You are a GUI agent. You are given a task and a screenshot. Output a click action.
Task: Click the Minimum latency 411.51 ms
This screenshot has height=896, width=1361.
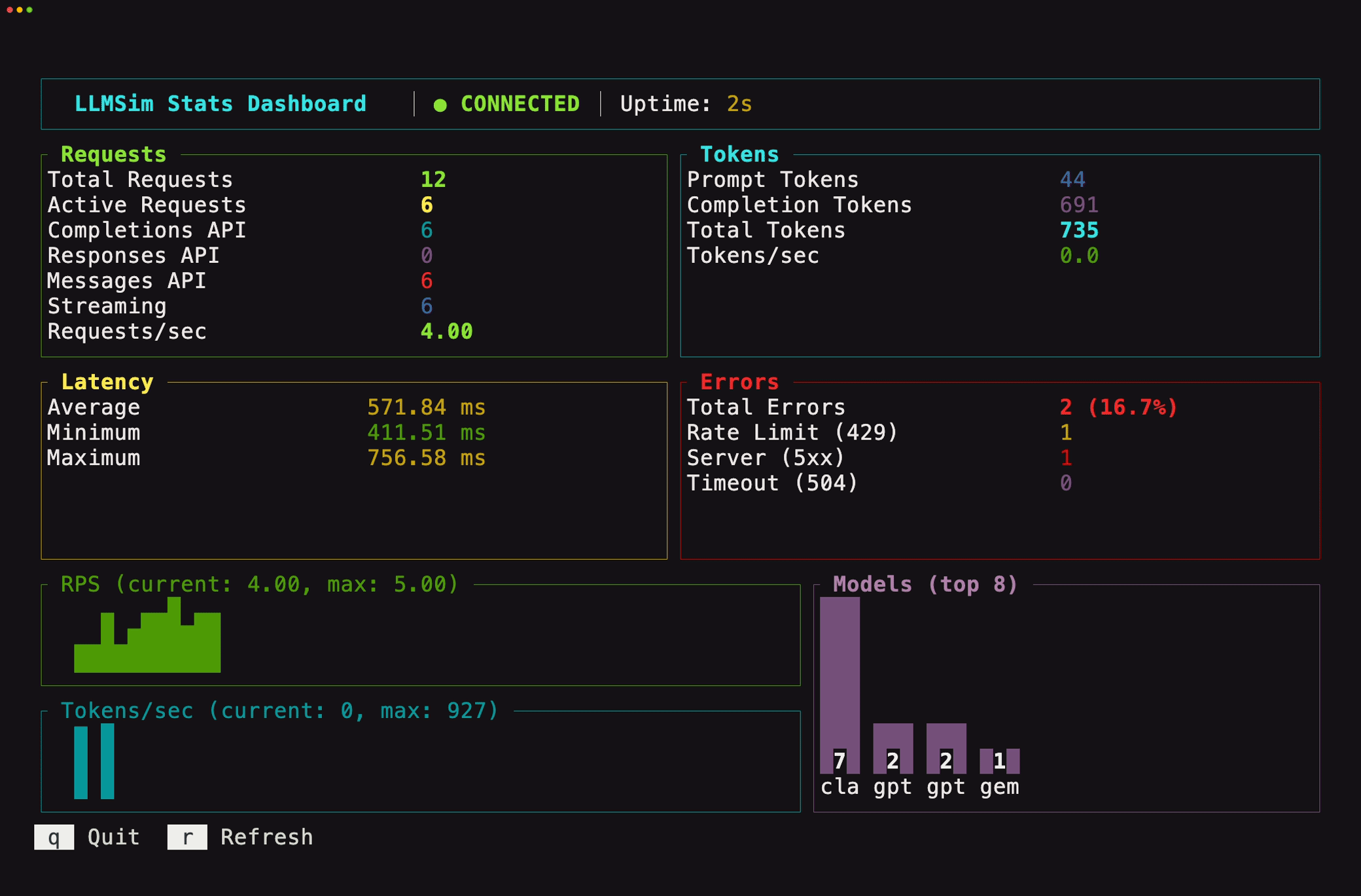click(427, 432)
